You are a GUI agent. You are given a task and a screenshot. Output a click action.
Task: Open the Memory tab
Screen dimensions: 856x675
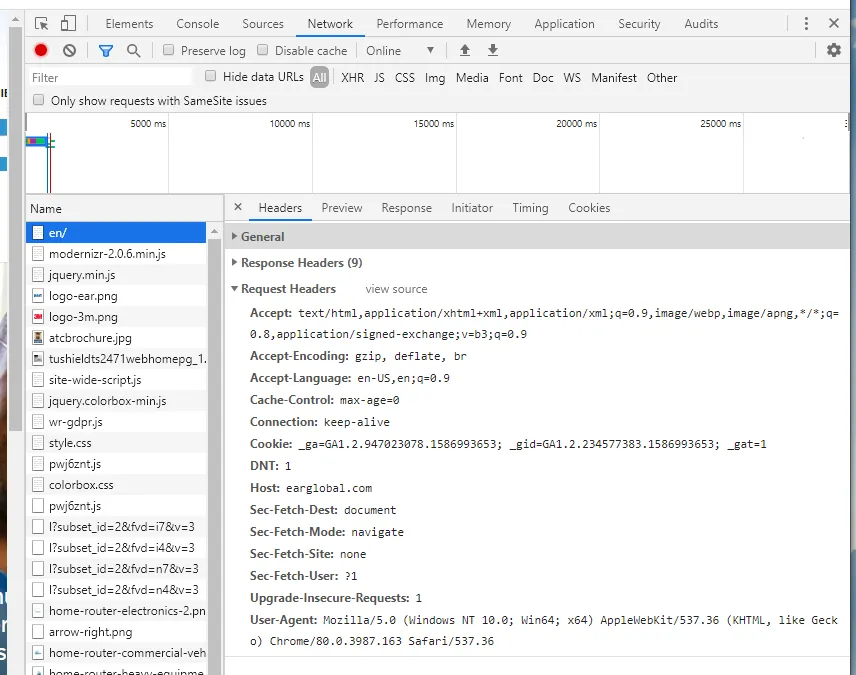pos(489,24)
